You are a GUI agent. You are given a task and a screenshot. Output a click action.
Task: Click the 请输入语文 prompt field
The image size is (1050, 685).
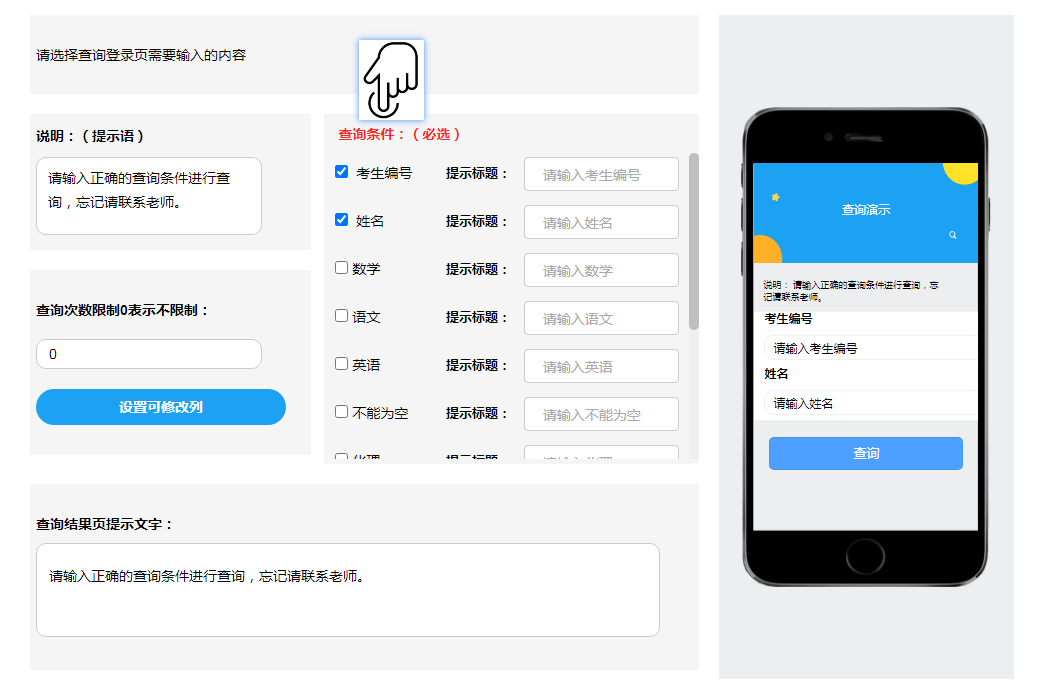coord(601,318)
